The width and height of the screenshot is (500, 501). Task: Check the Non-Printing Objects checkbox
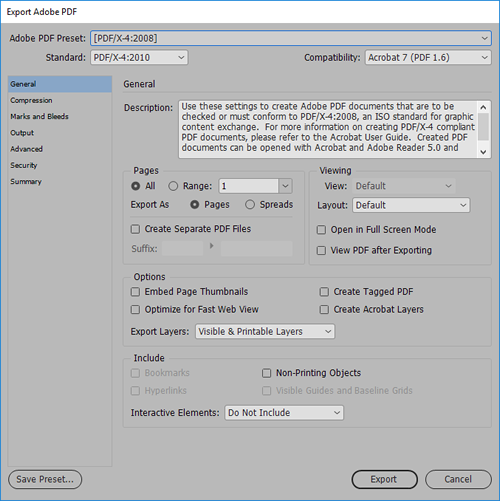tap(267, 373)
